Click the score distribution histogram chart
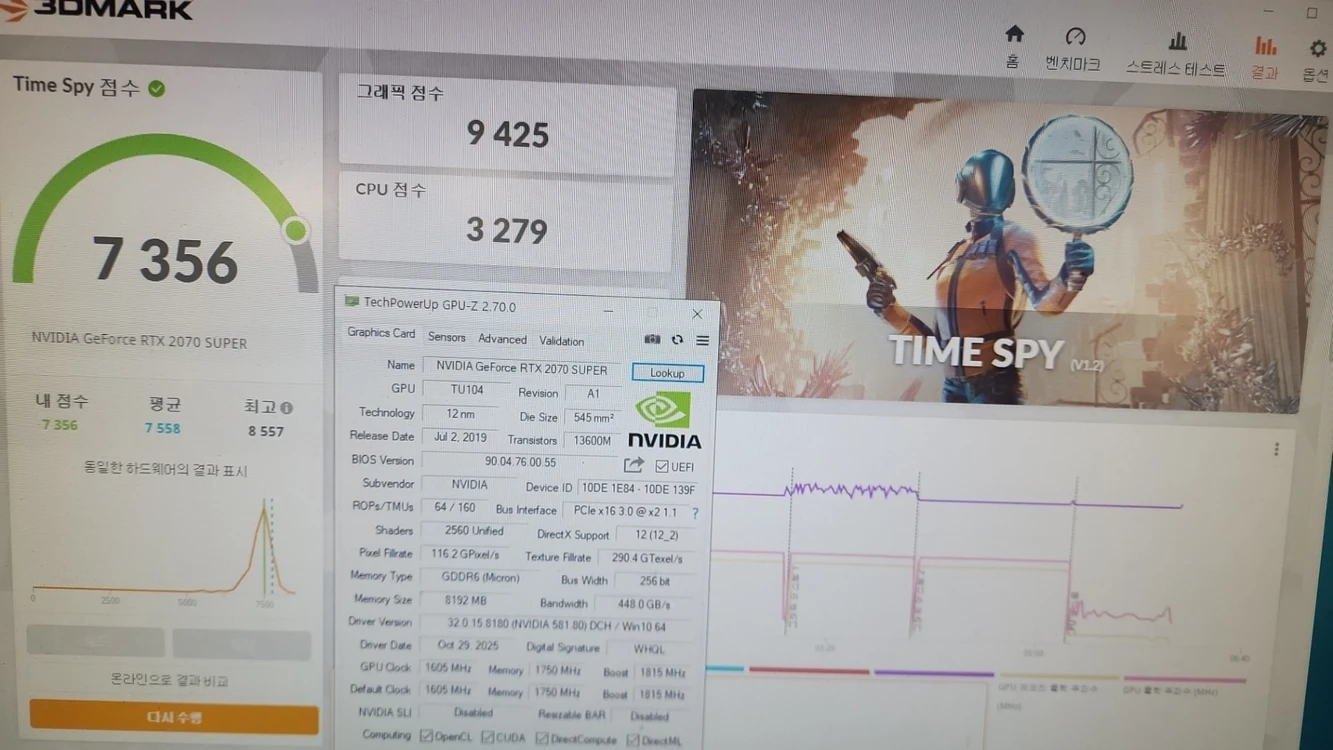1333x750 pixels. coord(165,550)
